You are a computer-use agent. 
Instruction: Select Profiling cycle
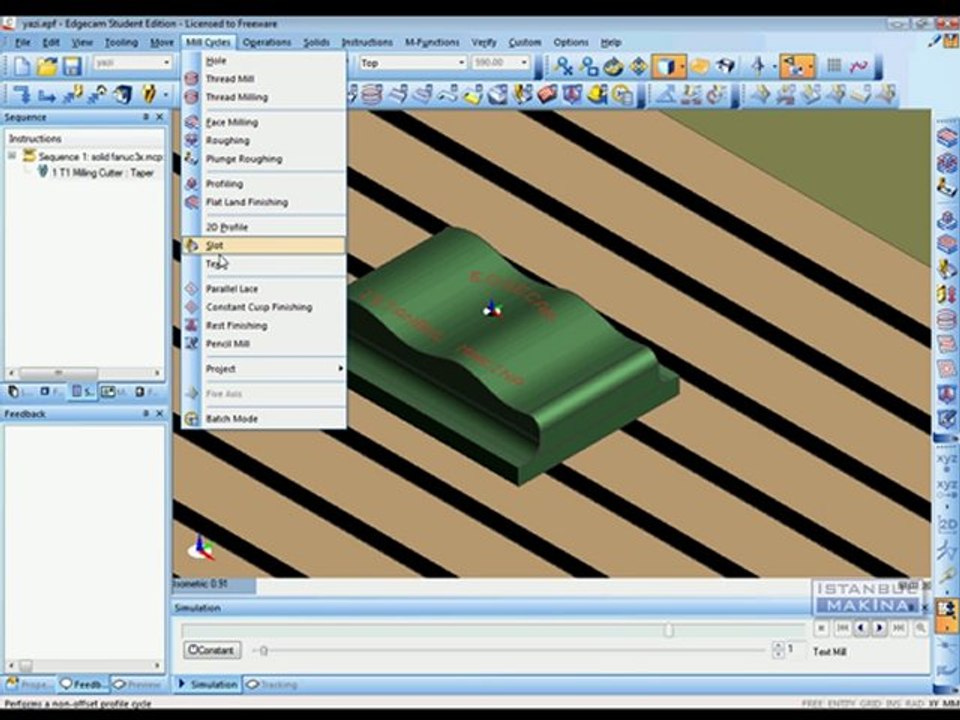point(264,184)
